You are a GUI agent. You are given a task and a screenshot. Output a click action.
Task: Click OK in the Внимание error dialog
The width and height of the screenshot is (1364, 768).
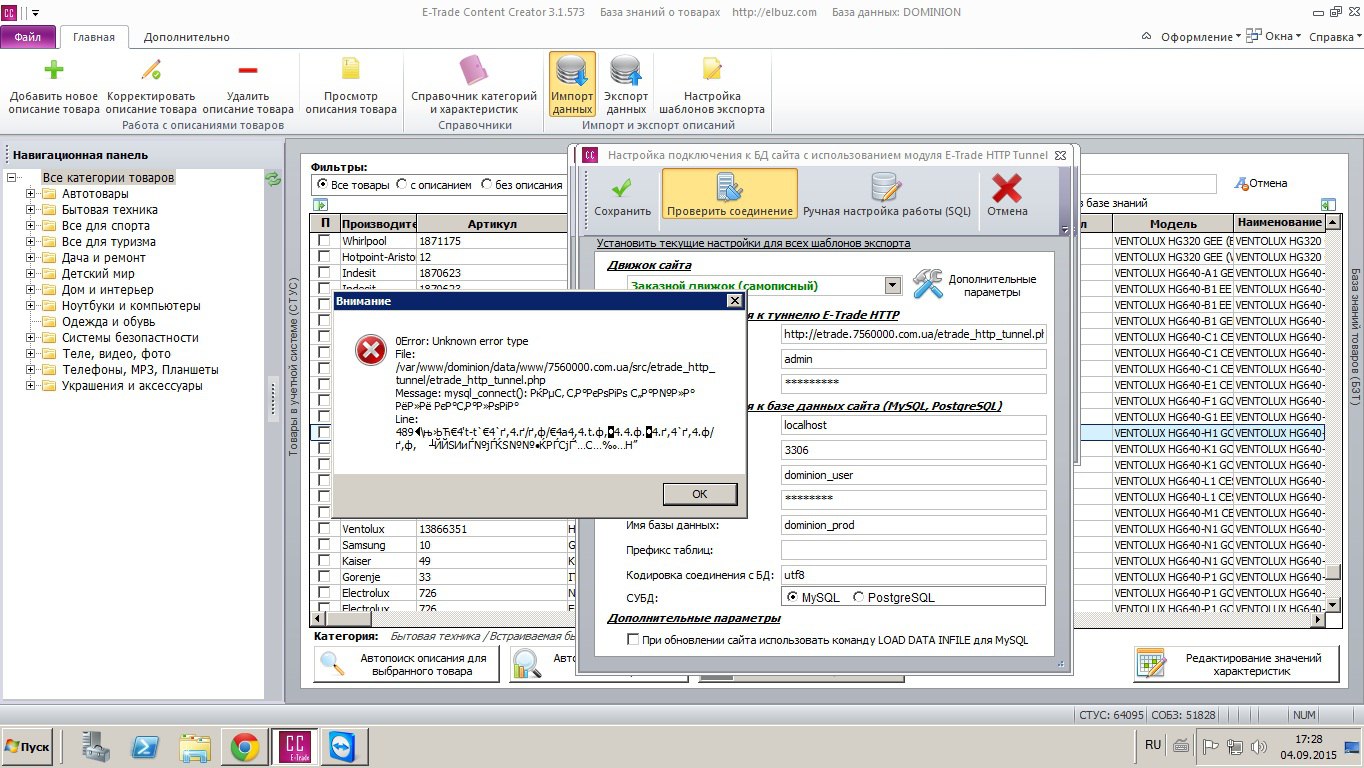(700, 494)
